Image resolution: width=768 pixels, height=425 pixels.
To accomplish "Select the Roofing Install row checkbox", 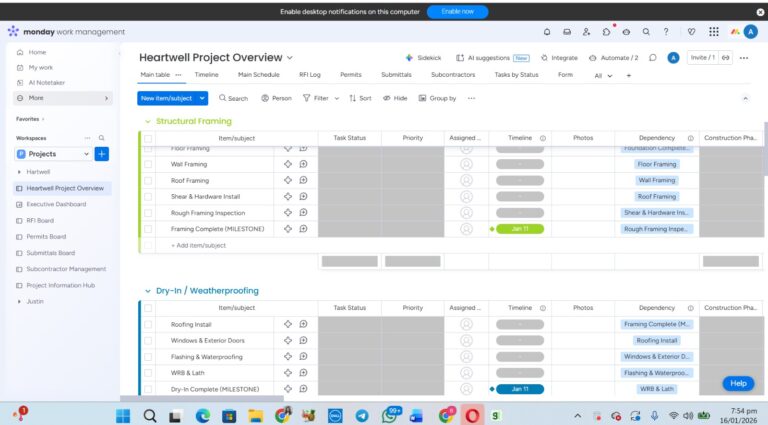I will point(148,324).
